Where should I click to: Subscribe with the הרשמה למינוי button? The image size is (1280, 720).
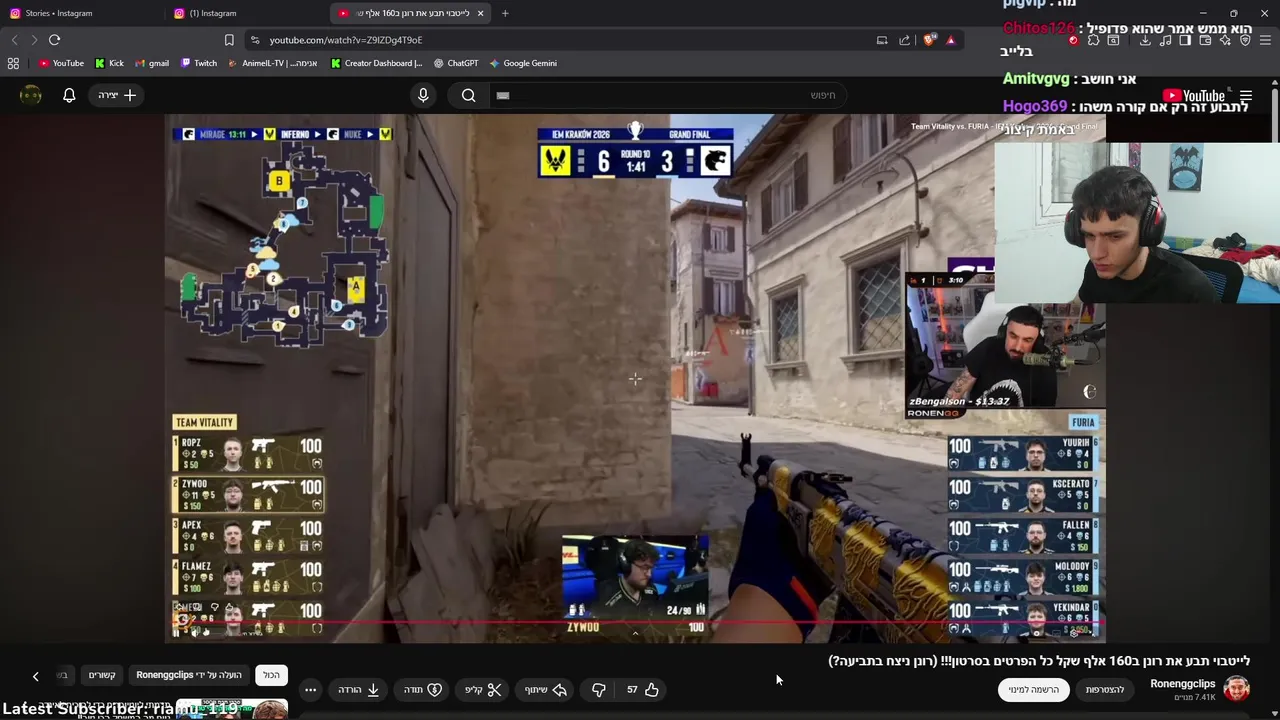(x=1034, y=690)
